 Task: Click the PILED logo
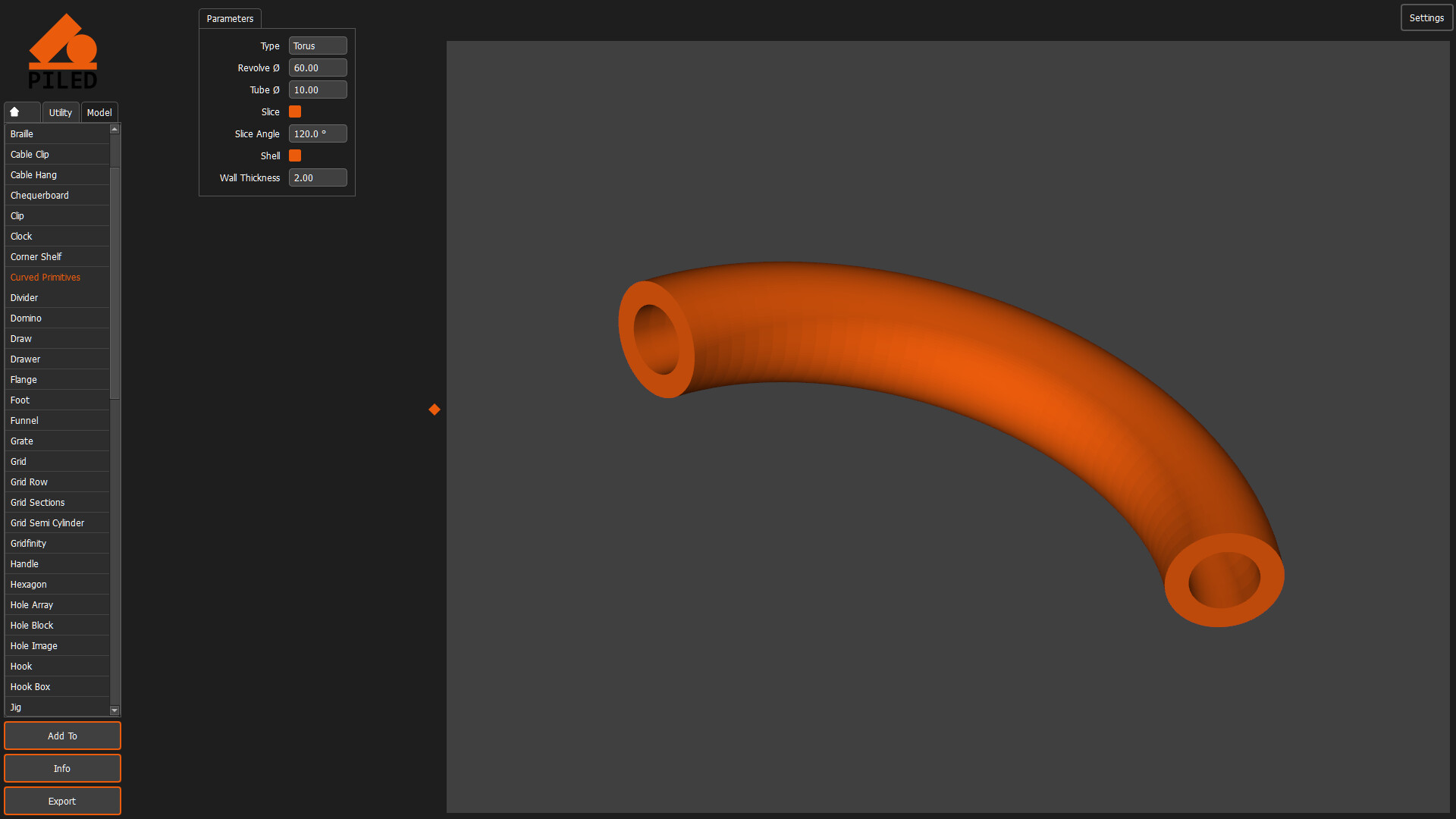(63, 51)
